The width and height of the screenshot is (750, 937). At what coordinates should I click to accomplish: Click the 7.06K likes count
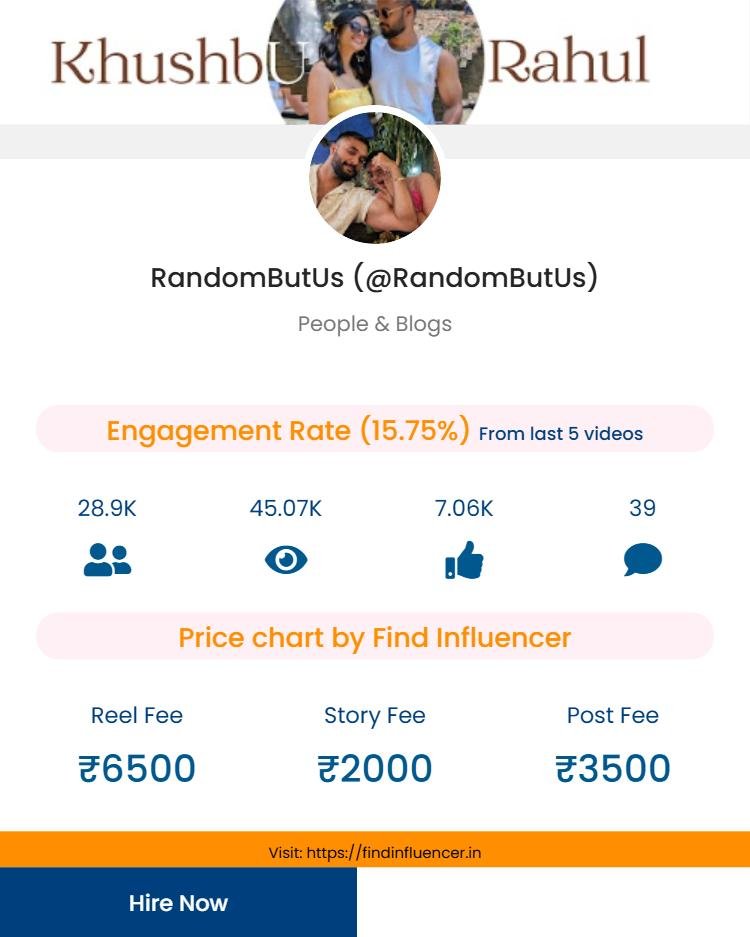tap(464, 508)
